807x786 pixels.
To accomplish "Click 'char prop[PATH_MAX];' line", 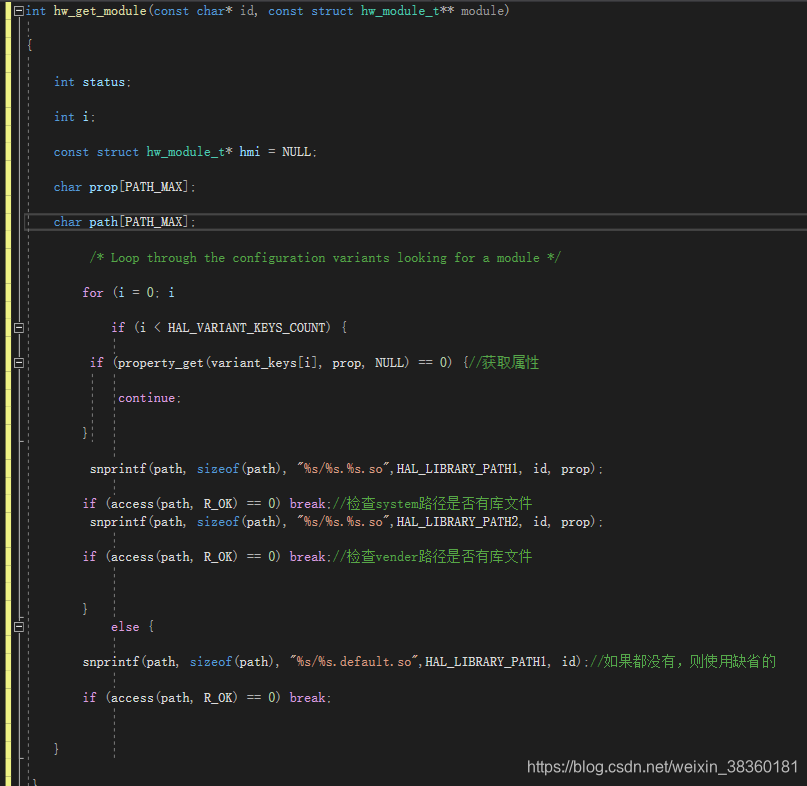I will pos(125,187).
